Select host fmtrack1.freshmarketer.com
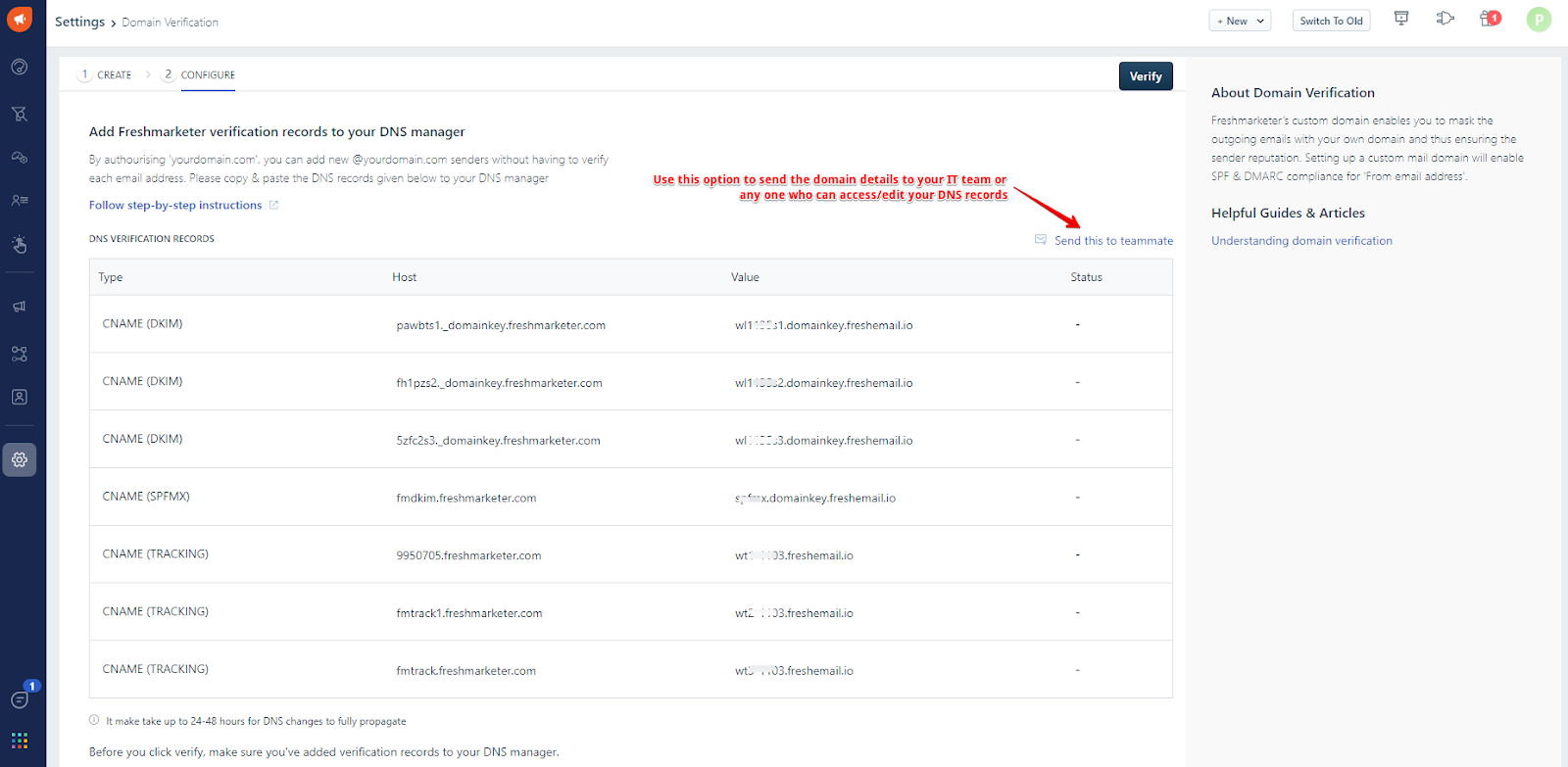Image resolution: width=1568 pixels, height=767 pixels. coord(469,613)
